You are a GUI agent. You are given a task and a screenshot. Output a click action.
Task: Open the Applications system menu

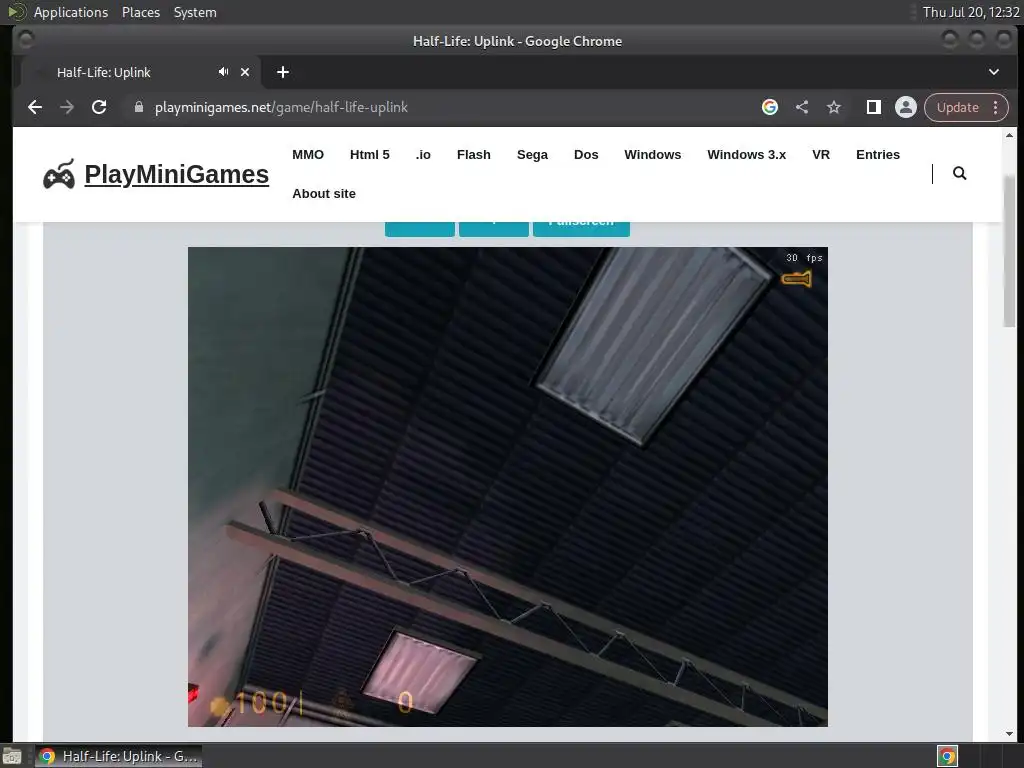(x=71, y=12)
